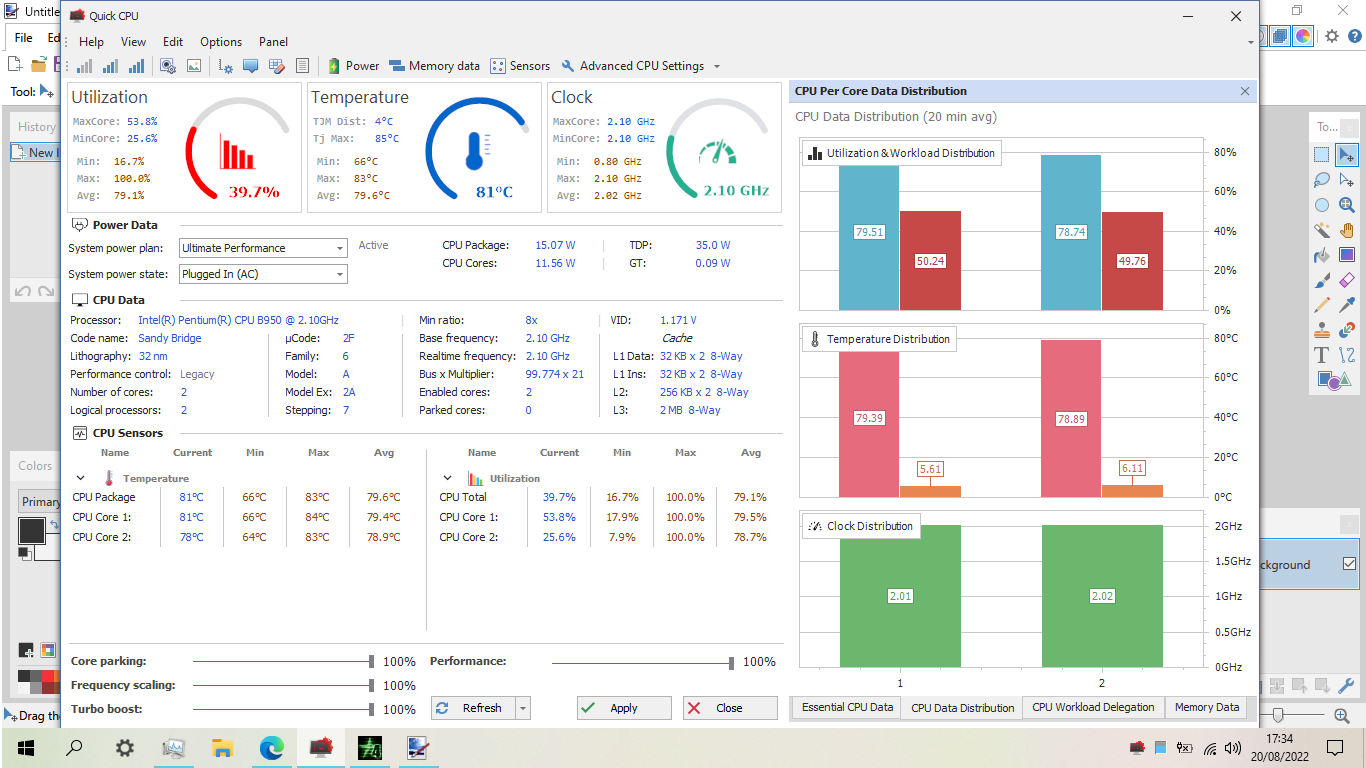Switch to Memory Data tab
This screenshot has width=1366, height=768.
1206,707
